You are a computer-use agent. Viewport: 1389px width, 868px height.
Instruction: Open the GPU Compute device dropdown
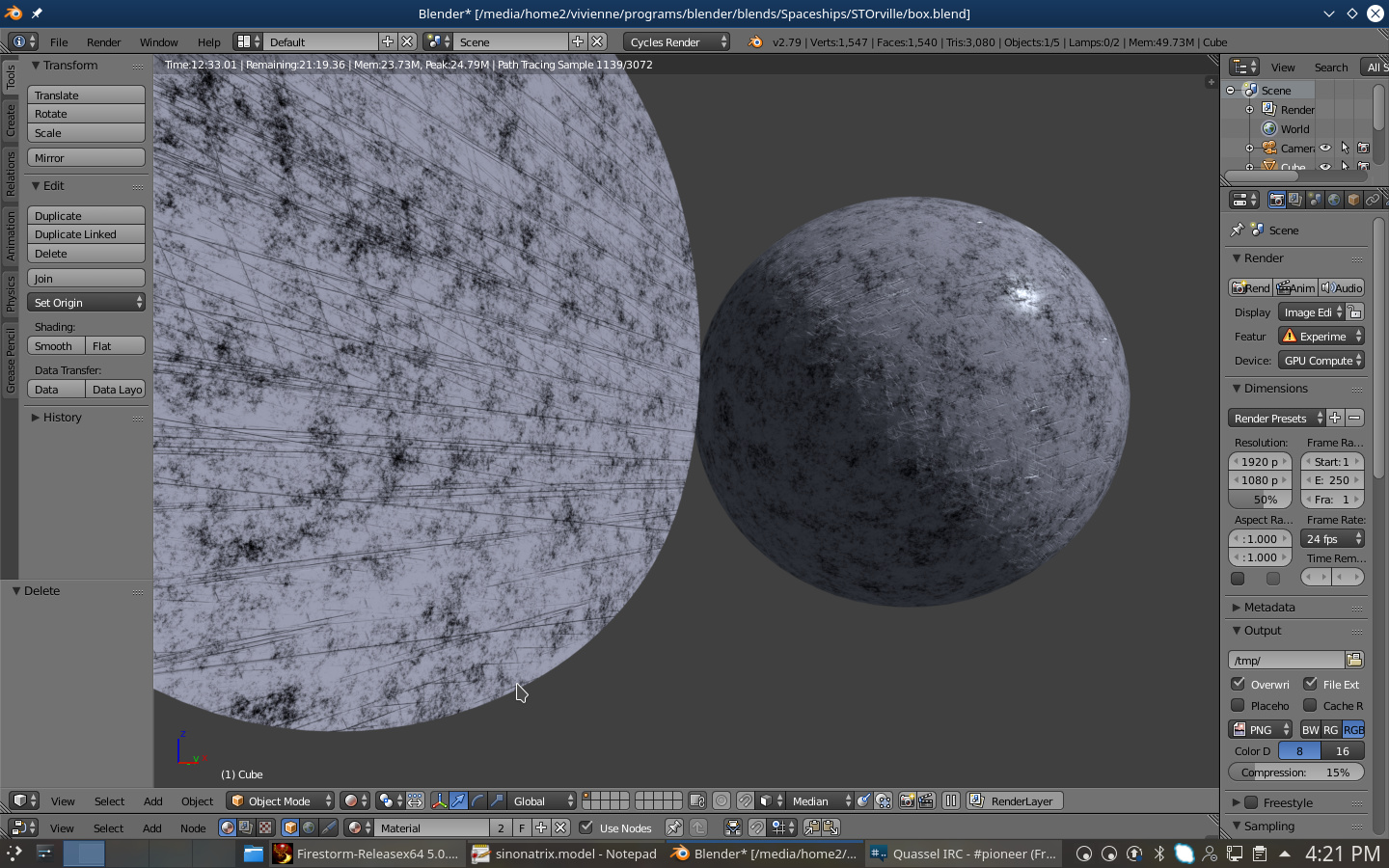1321,360
